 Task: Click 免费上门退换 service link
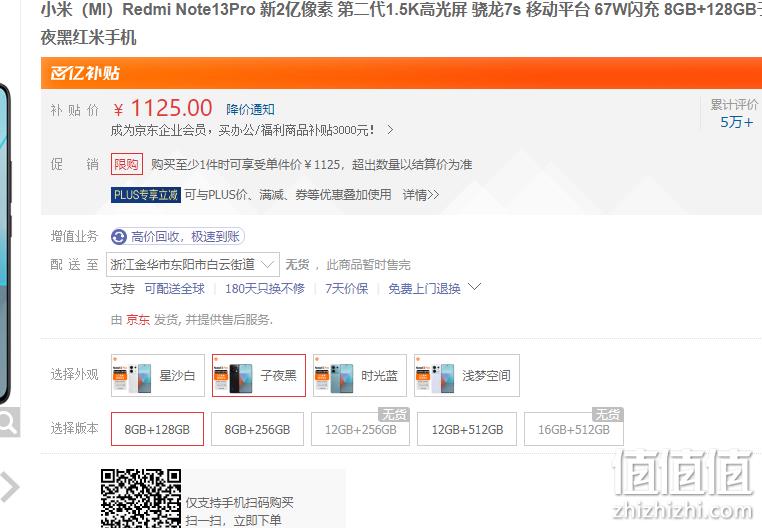coord(424,289)
